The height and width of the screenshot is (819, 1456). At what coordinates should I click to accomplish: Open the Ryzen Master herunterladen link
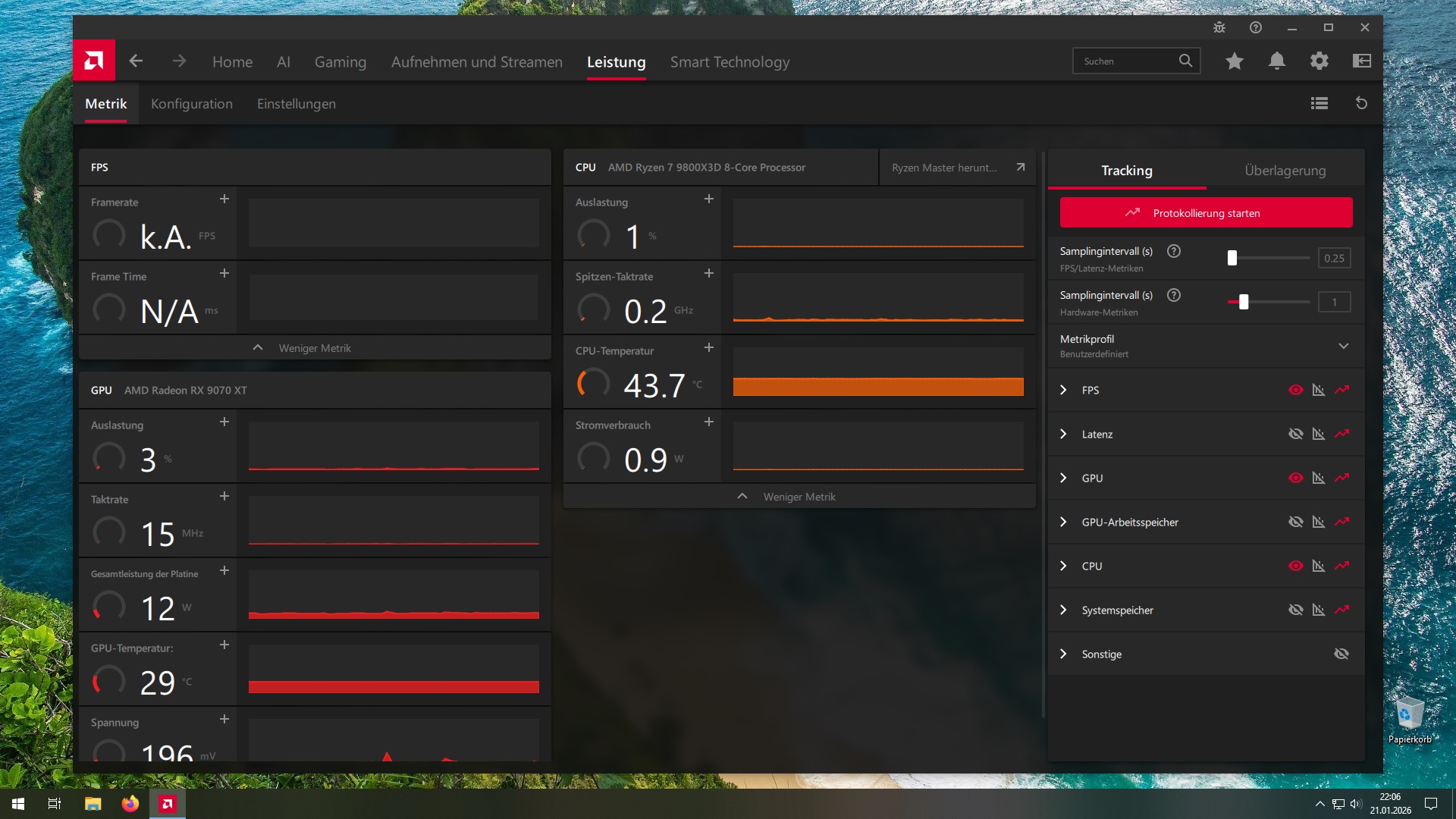[957, 168]
